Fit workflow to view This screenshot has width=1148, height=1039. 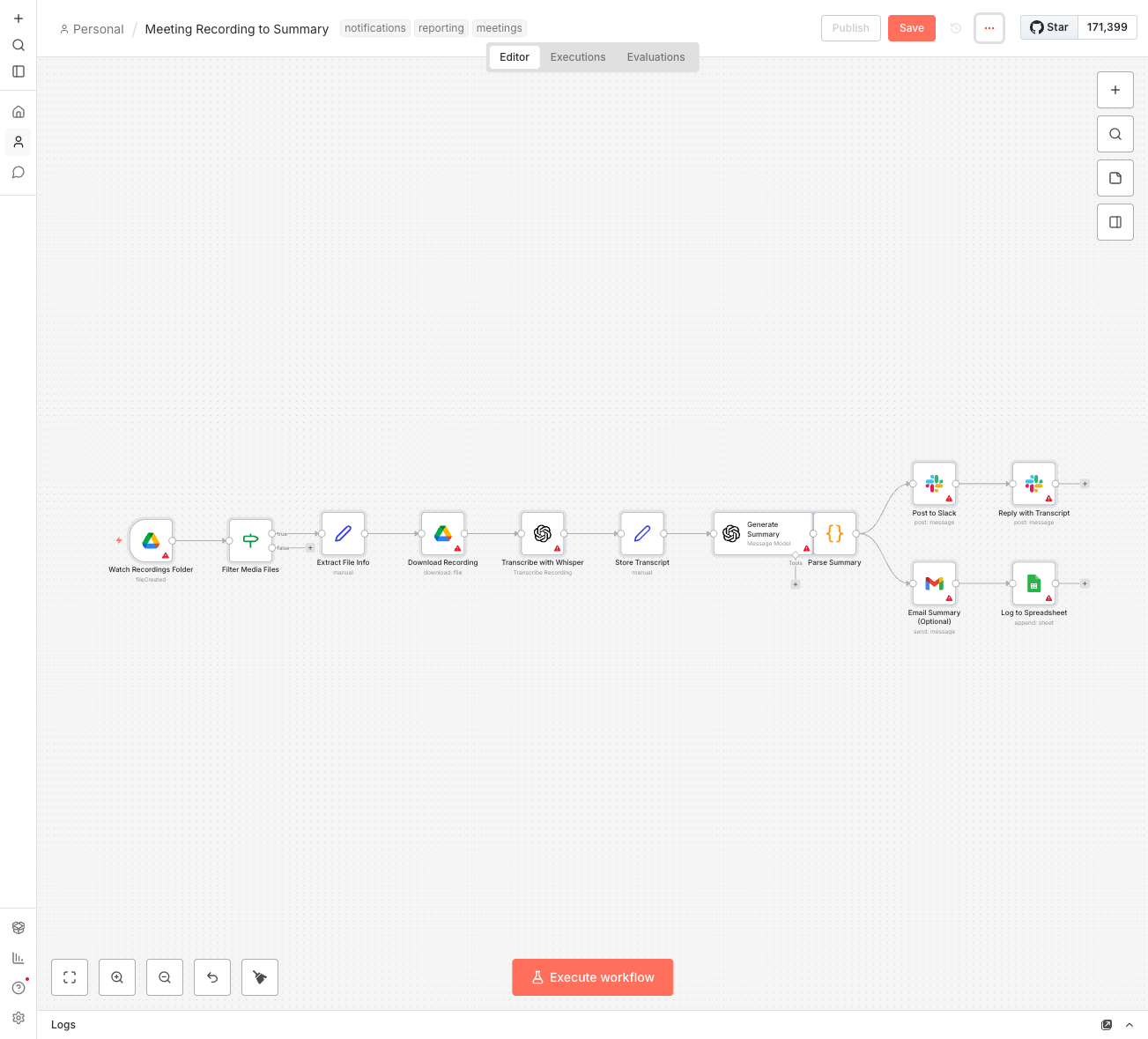coord(70,977)
